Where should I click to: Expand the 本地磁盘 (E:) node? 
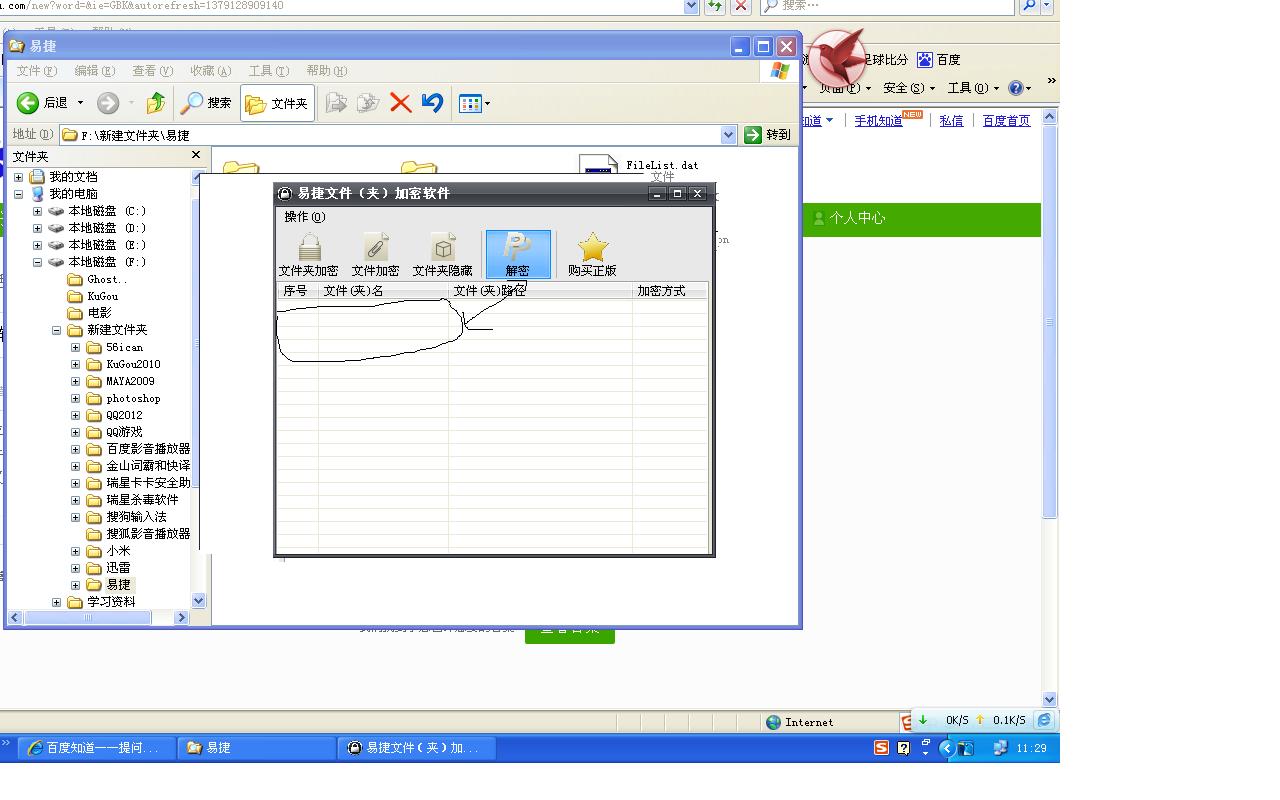37,245
